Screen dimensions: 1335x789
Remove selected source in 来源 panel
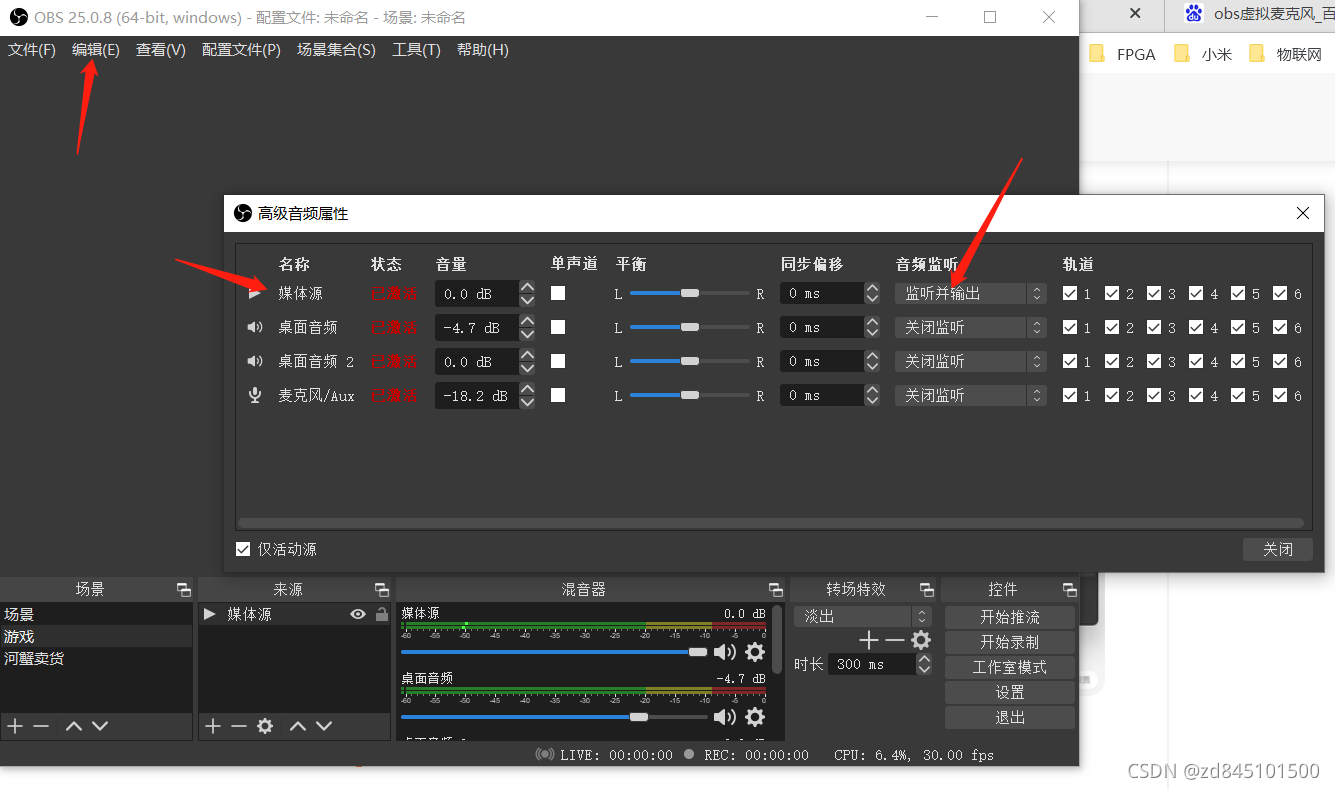click(x=239, y=726)
